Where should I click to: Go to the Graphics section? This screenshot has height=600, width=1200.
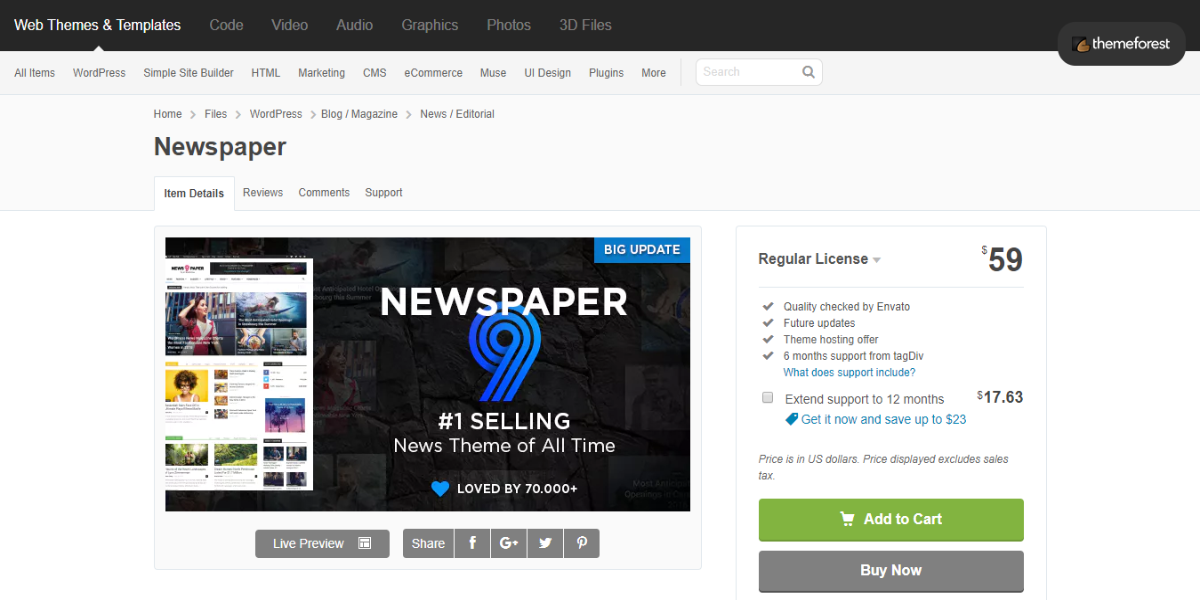(430, 25)
